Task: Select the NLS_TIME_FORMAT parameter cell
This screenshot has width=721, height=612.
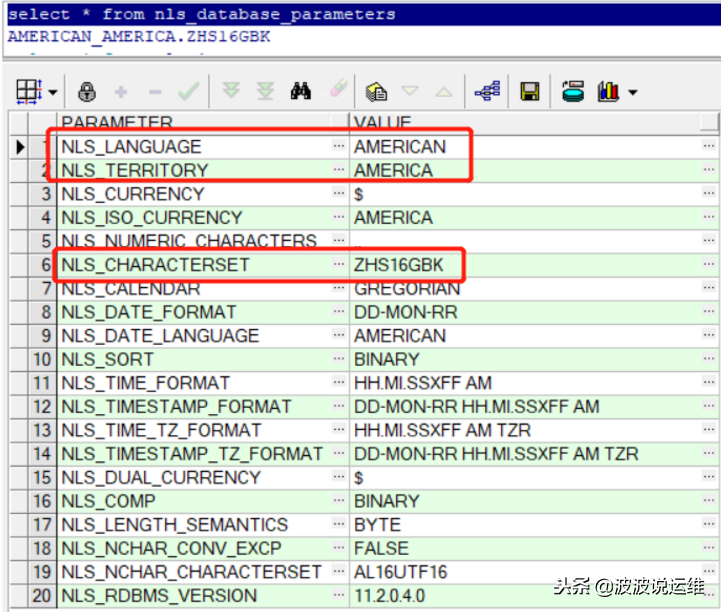Action: pos(202,383)
